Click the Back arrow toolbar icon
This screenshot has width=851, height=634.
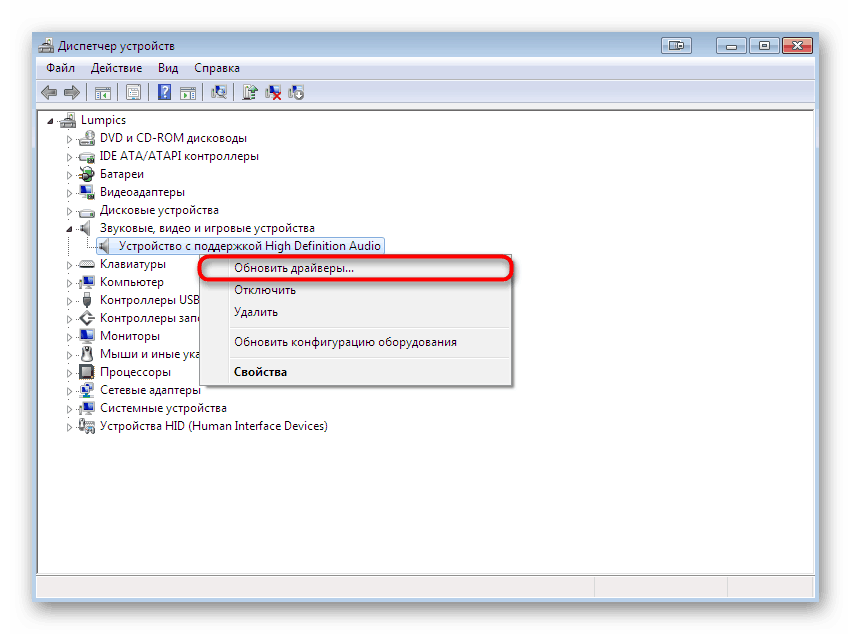coord(49,92)
